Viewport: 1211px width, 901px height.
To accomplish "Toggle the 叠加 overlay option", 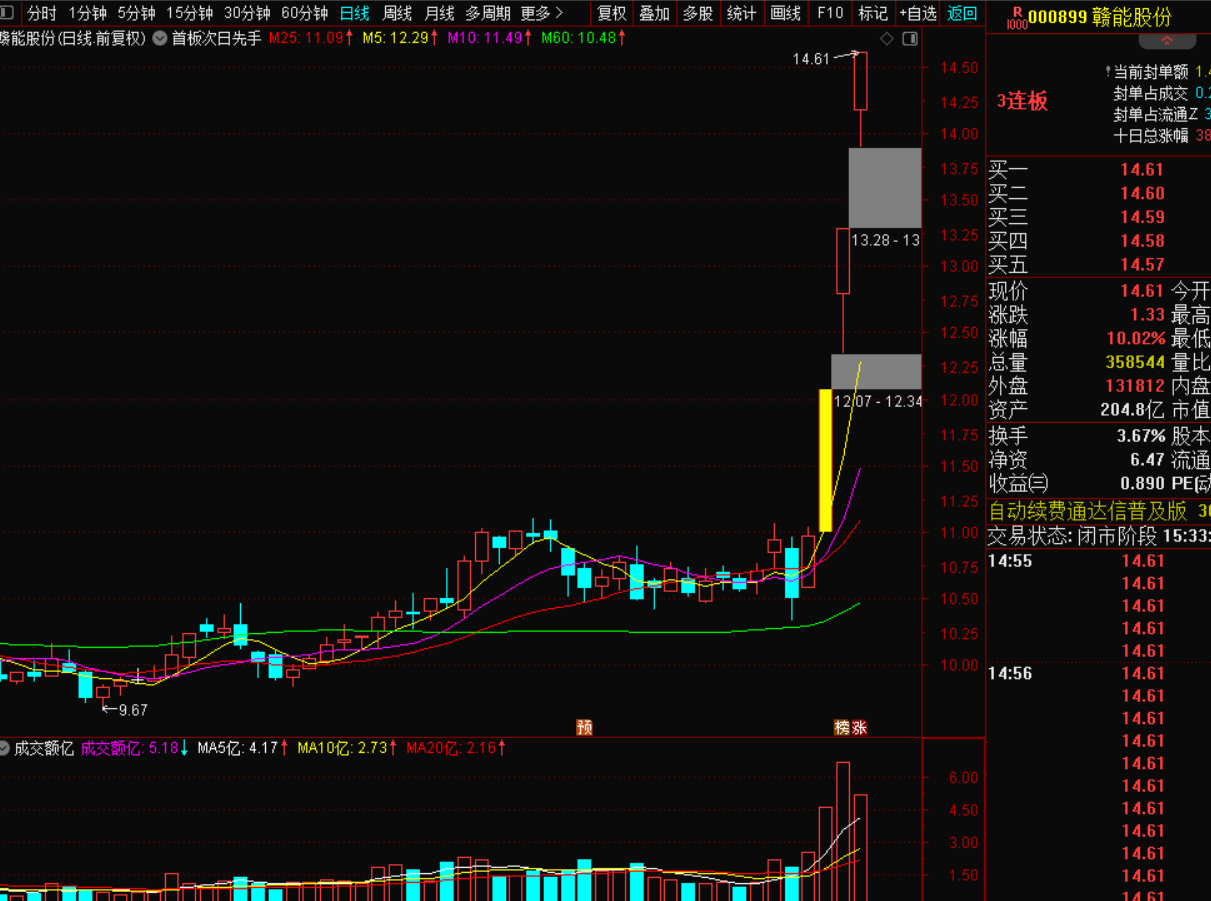I will click(x=654, y=13).
